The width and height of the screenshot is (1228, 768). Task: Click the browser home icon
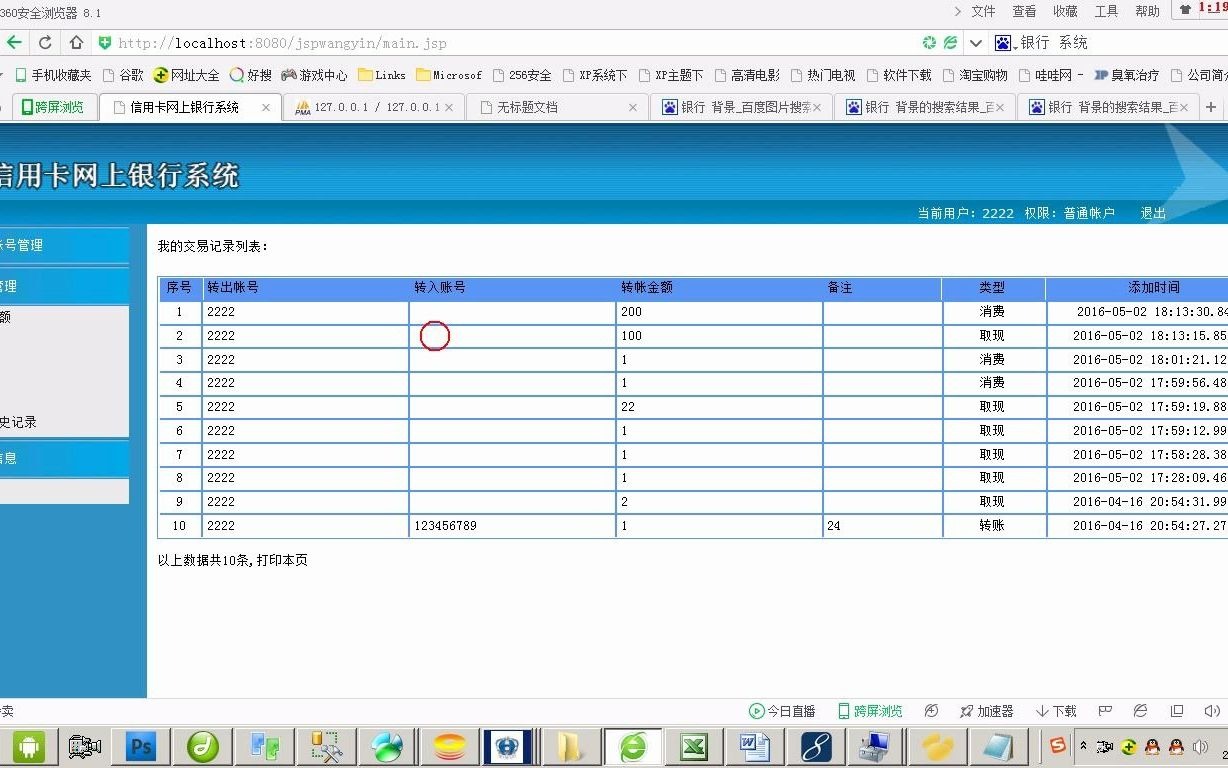pyautogui.click(x=75, y=43)
